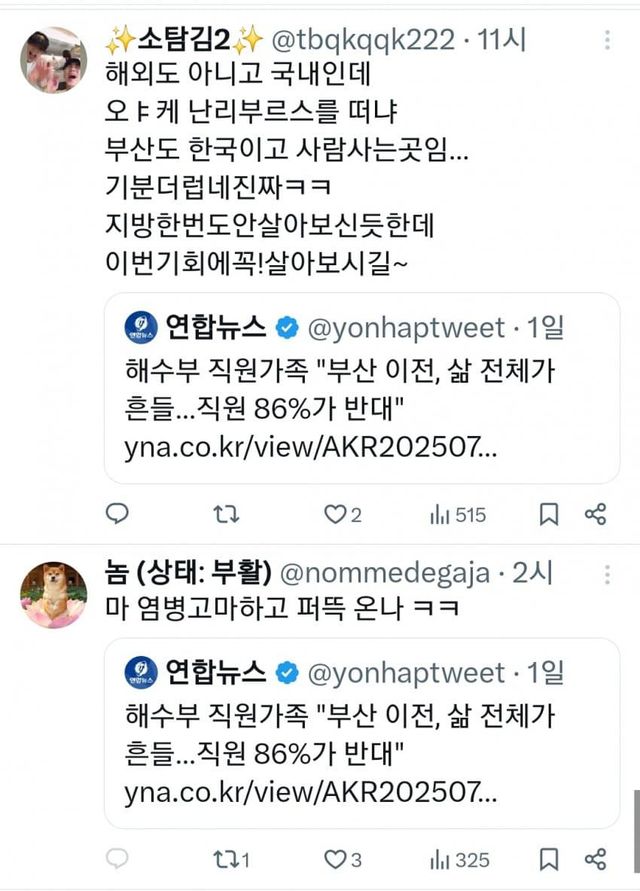Retweet the 소탐김2 tweet
The height and width of the screenshot is (891, 640).
click(227, 514)
